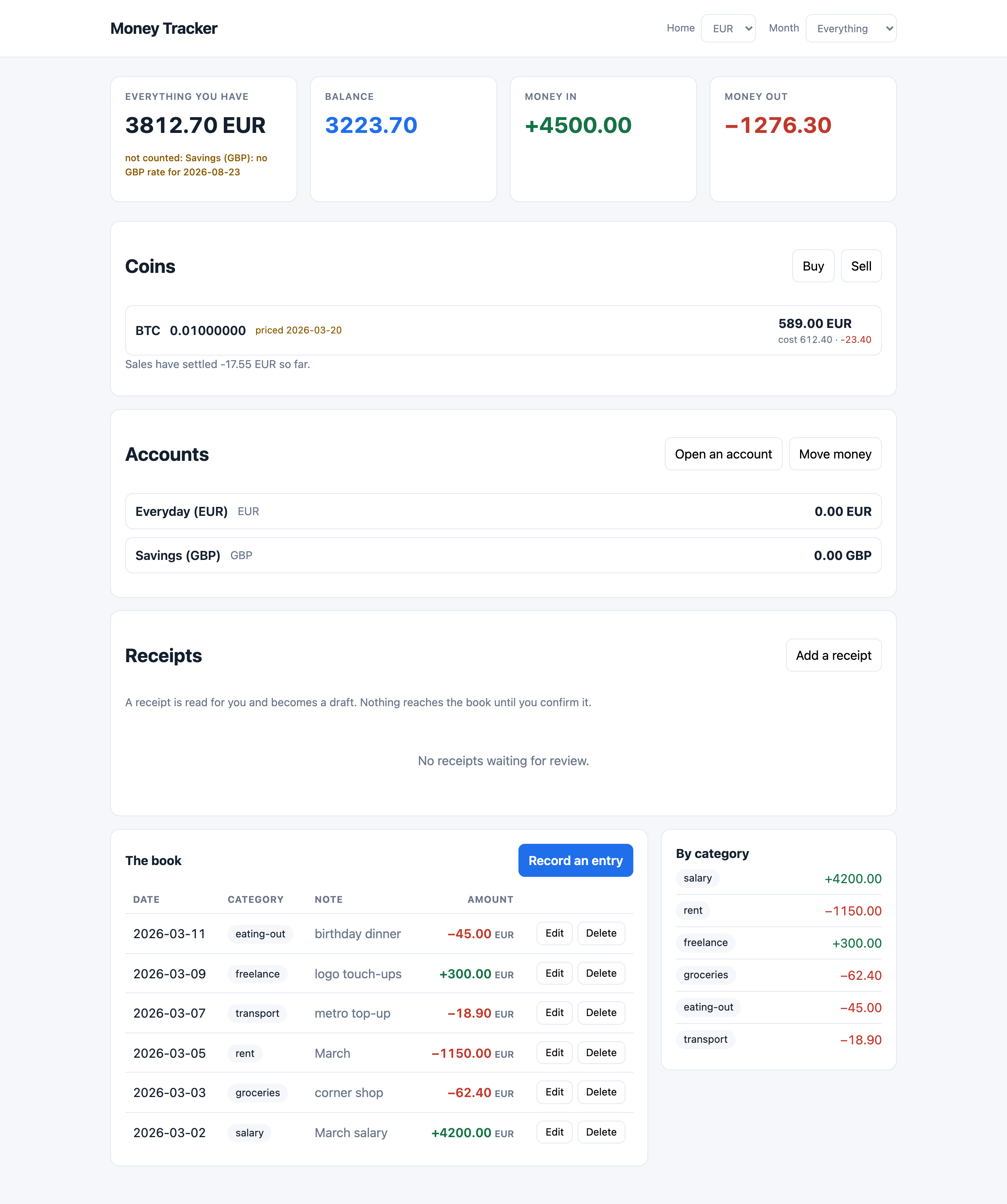The image size is (1007, 1204).
Task: Select the Everyday (EUR) account row
Action: (503, 512)
